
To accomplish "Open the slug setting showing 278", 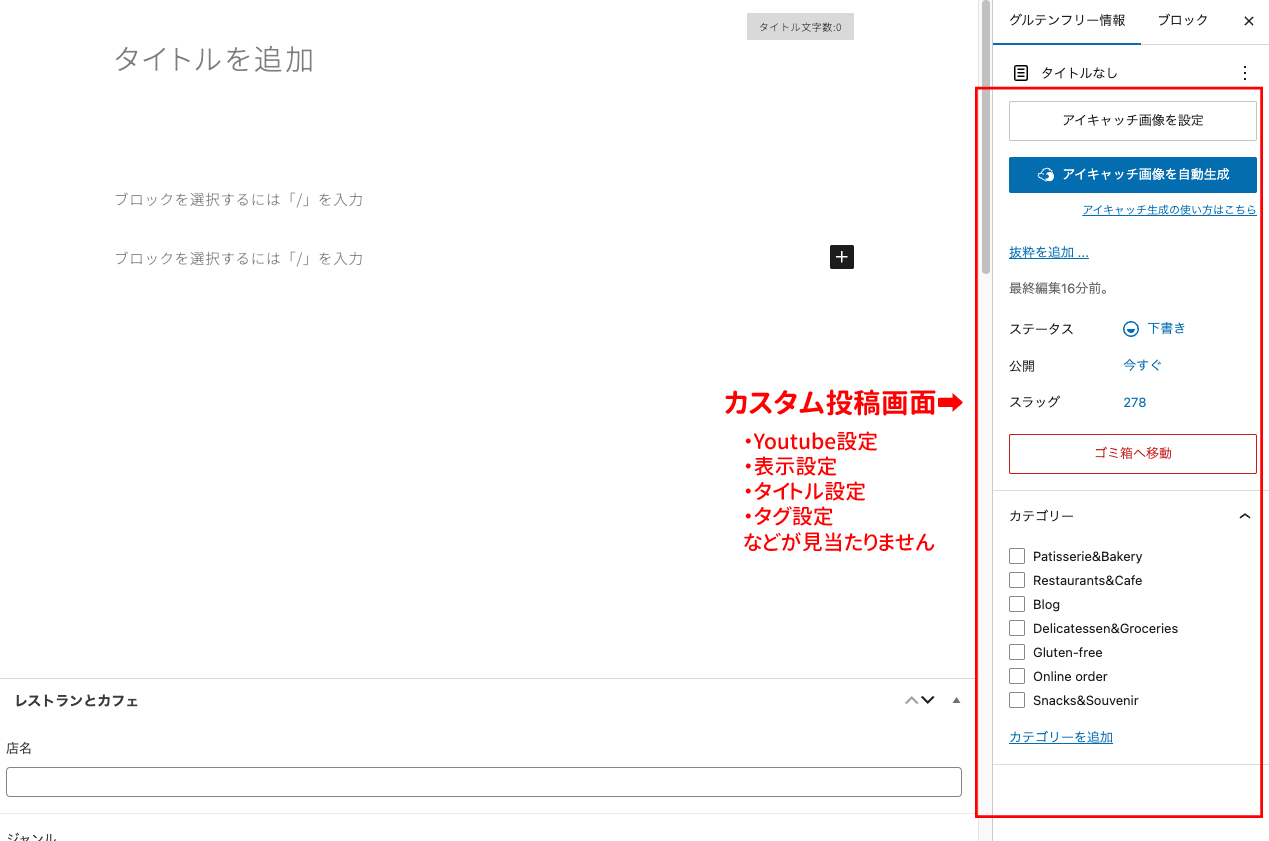I will coord(1134,402).
